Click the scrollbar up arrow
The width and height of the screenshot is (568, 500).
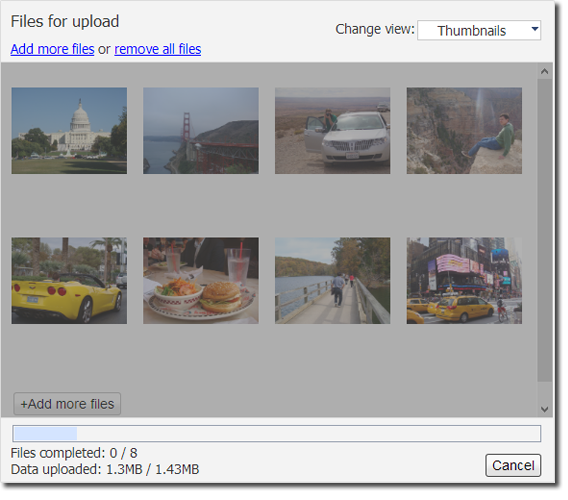544,71
